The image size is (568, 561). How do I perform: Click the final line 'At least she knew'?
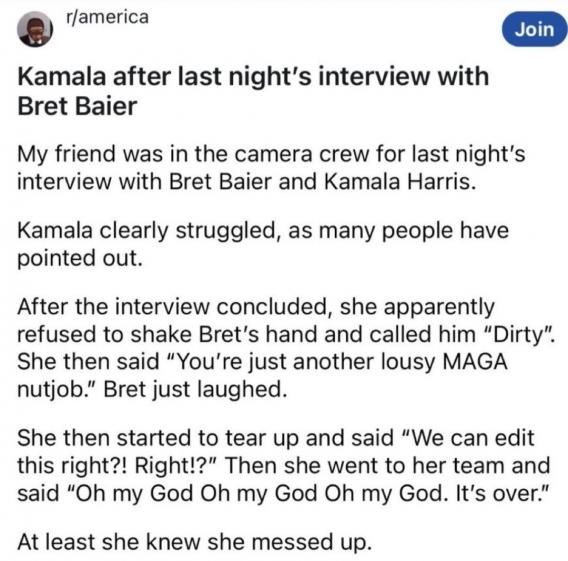pyautogui.click(x=195, y=542)
